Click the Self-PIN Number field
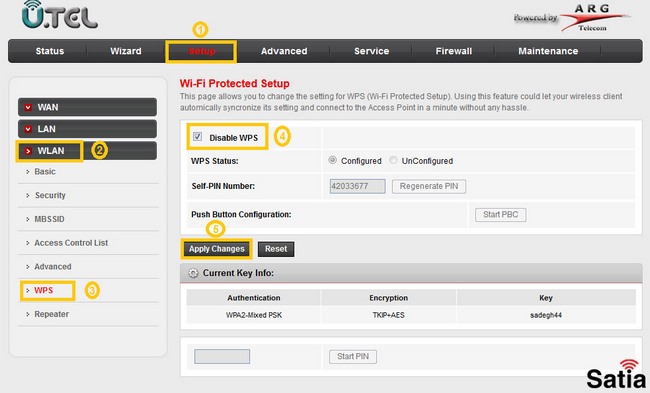Screen dimensions: 650x393 [357, 186]
